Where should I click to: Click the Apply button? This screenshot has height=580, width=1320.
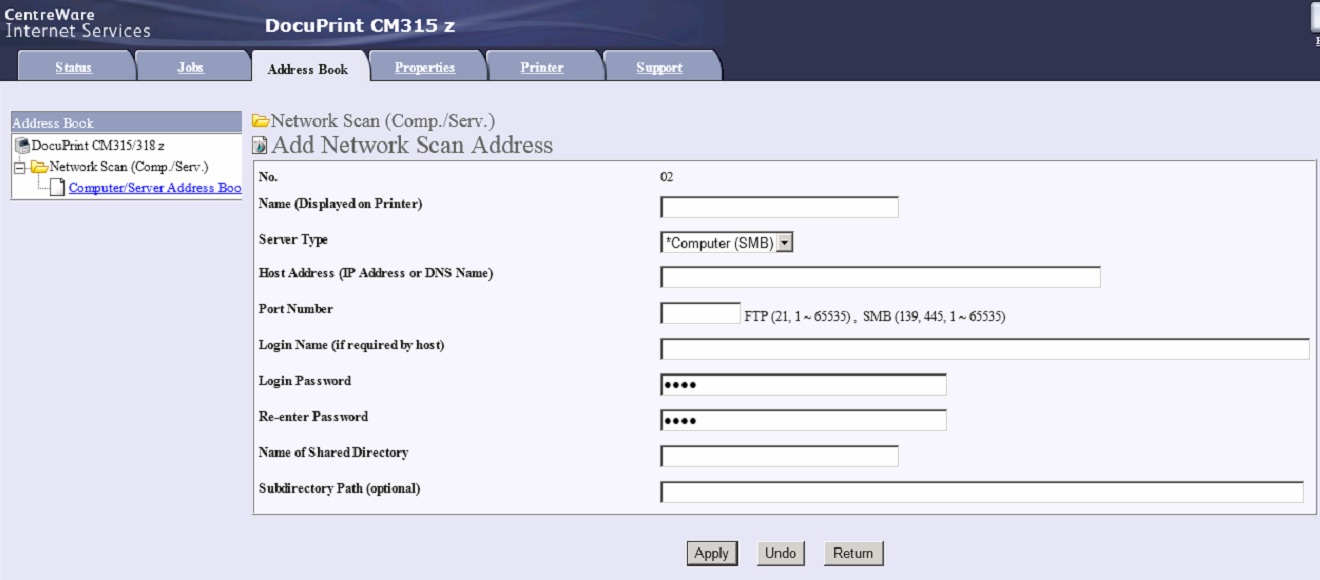coord(711,553)
